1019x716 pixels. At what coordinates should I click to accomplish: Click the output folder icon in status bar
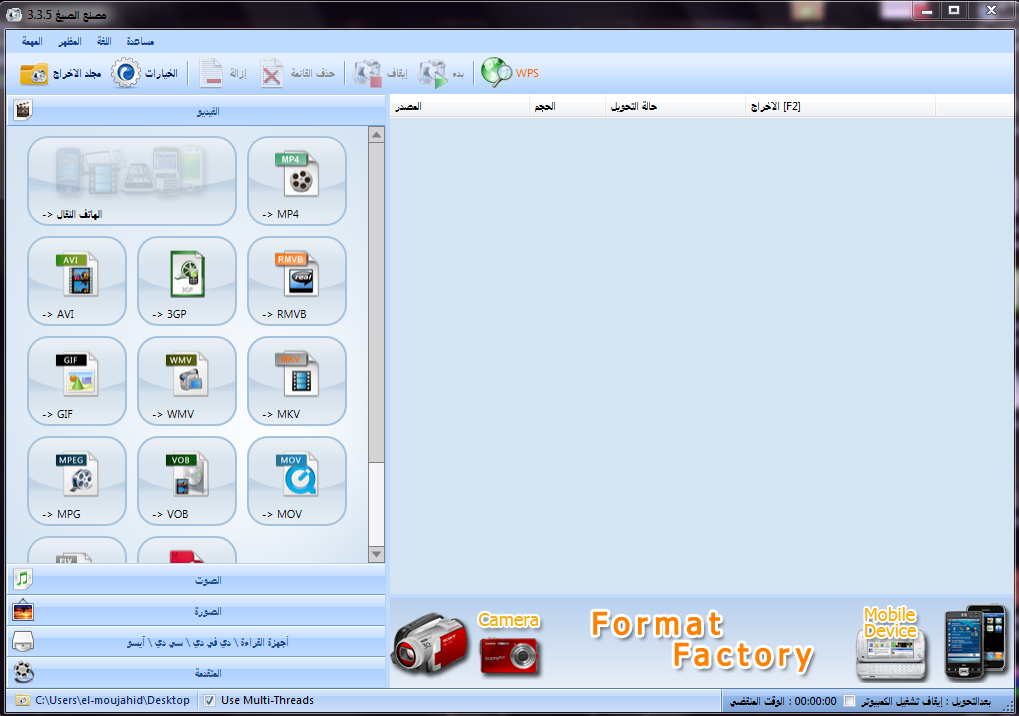pos(22,700)
